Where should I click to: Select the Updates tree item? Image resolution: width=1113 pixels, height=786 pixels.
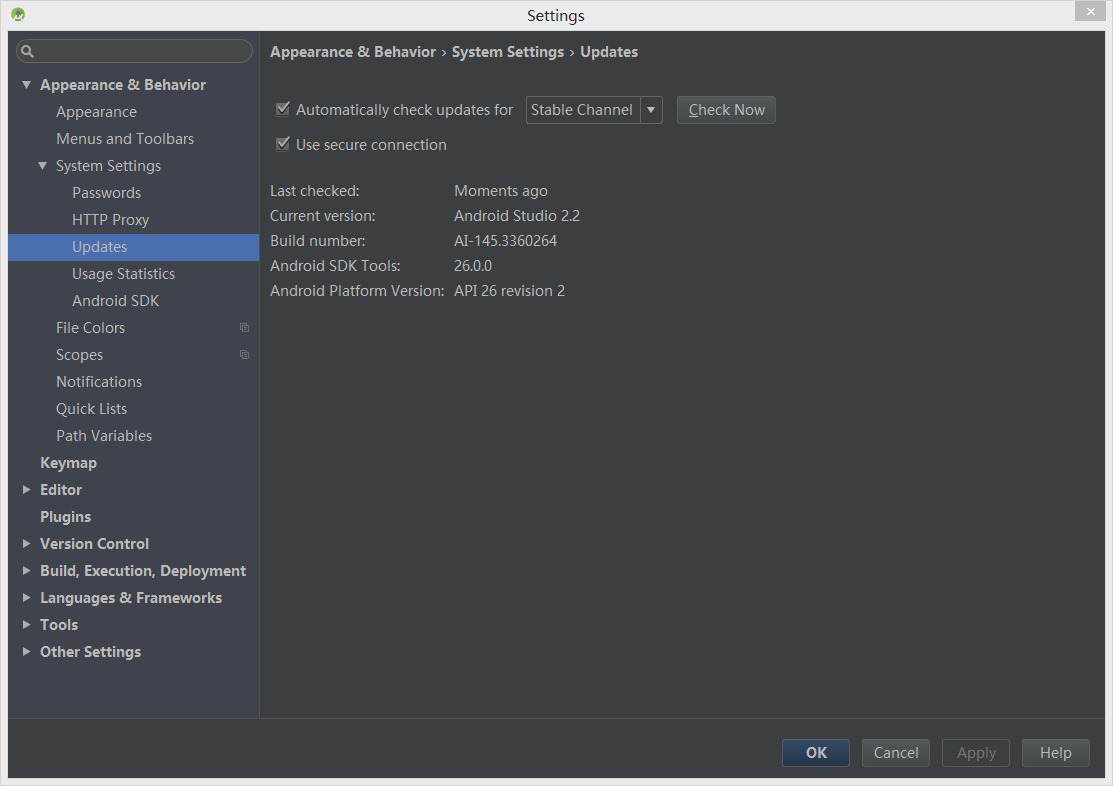coord(133,246)
